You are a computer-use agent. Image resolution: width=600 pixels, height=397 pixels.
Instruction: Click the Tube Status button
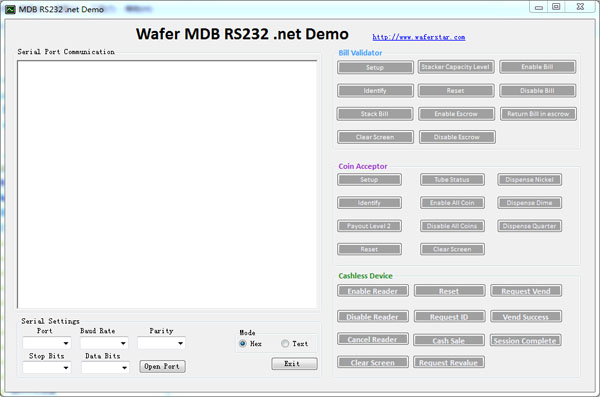[x=452, y=180]
